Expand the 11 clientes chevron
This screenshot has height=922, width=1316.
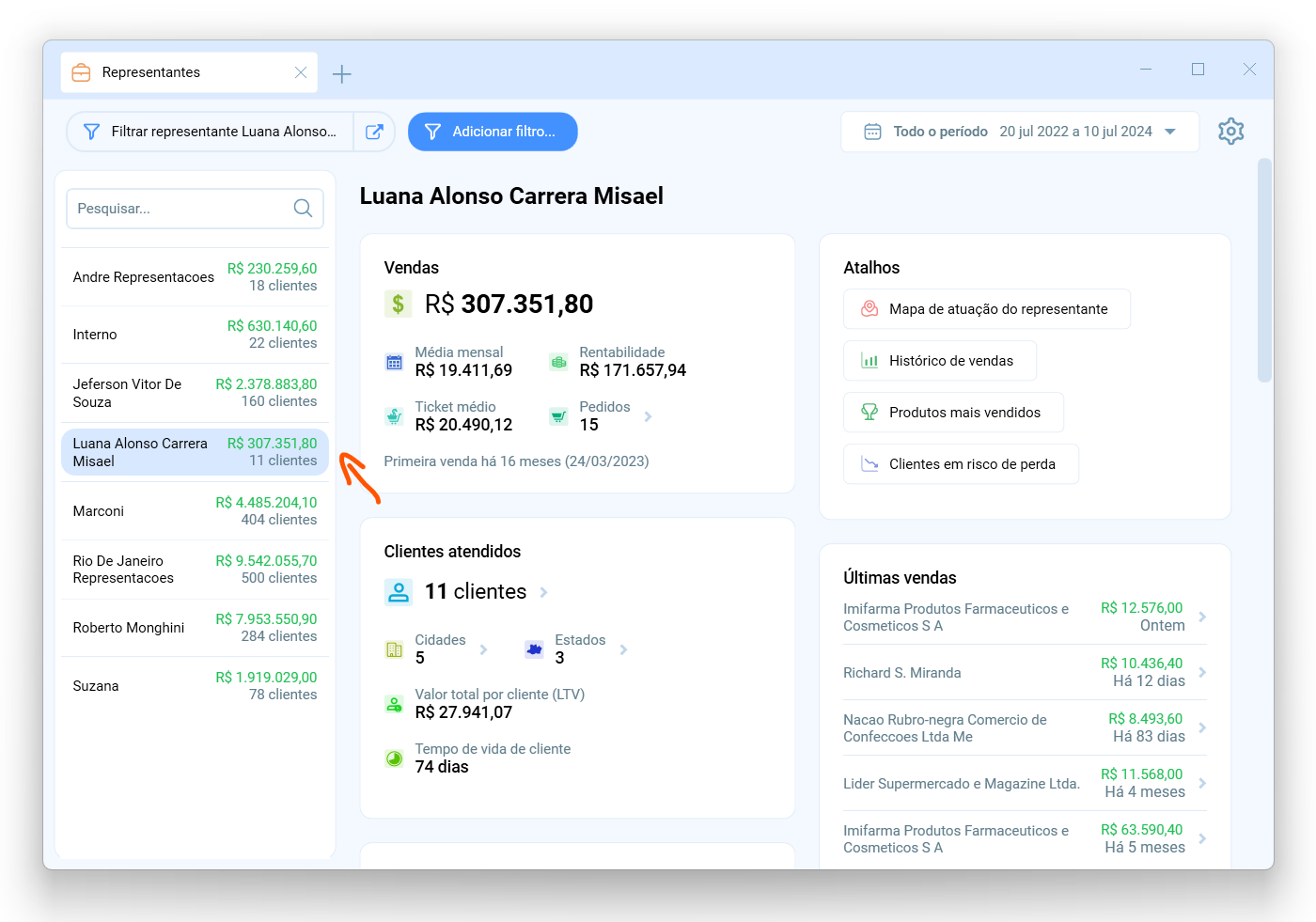pyautogui.click(x=543, y=592)
